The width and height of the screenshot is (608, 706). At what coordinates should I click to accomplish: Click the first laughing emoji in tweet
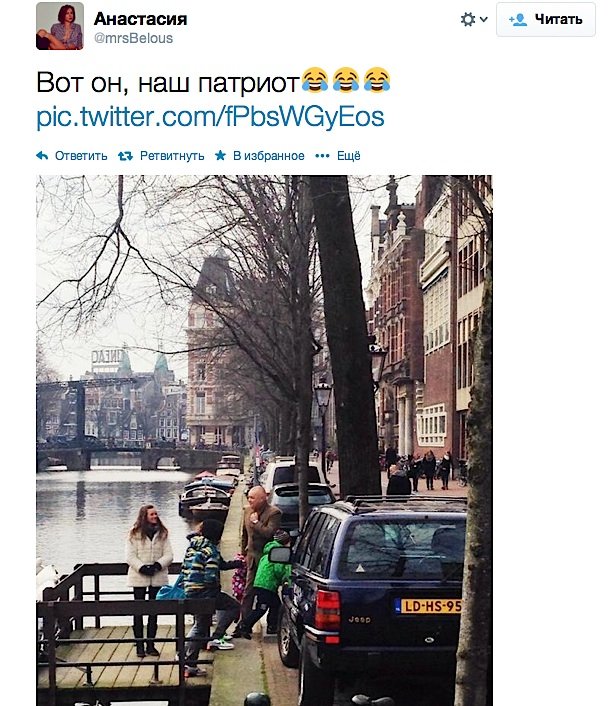[314, 80]
